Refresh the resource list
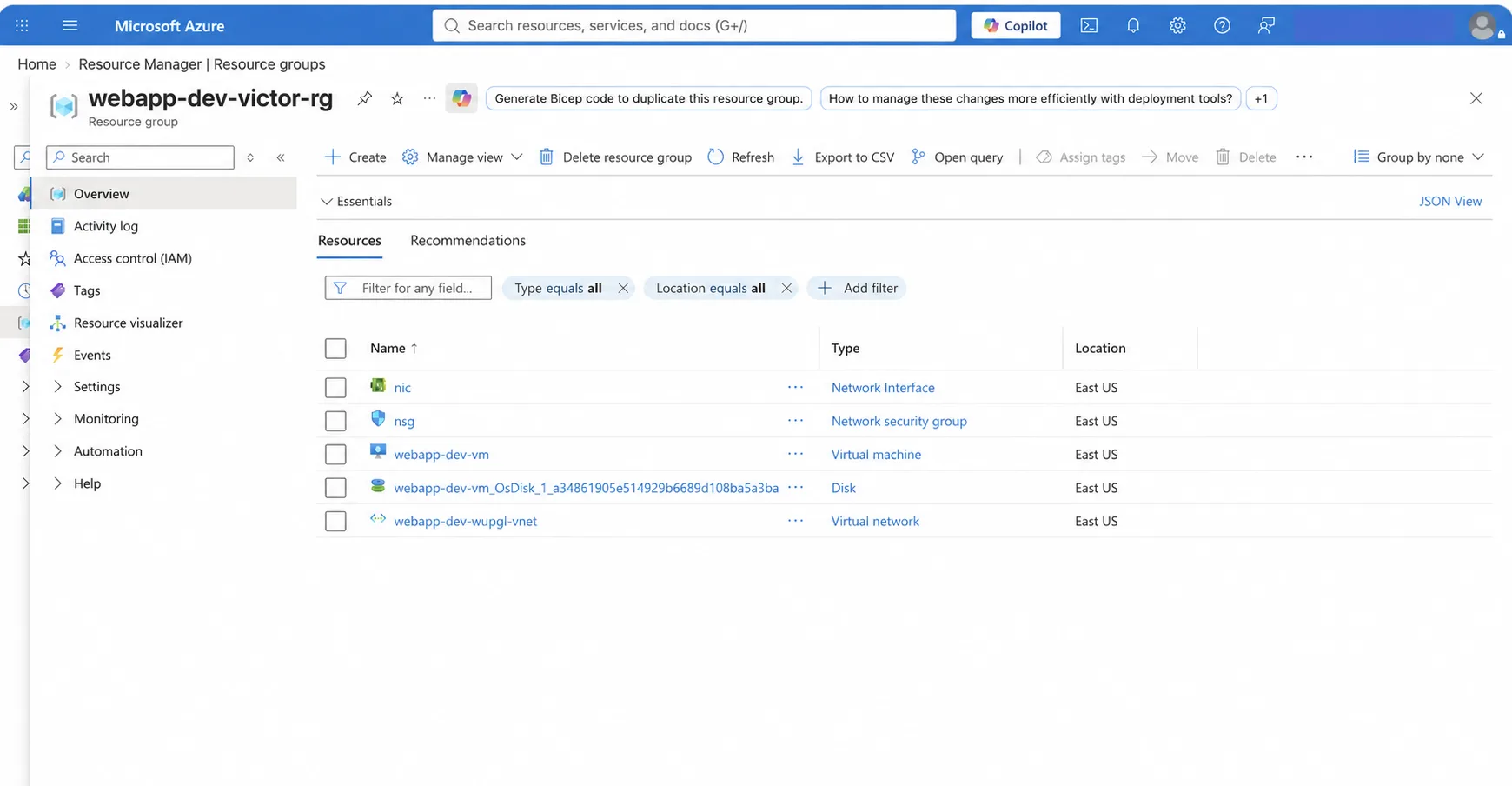The width and height of the screenshot is (1512, 786). point(740,157)
